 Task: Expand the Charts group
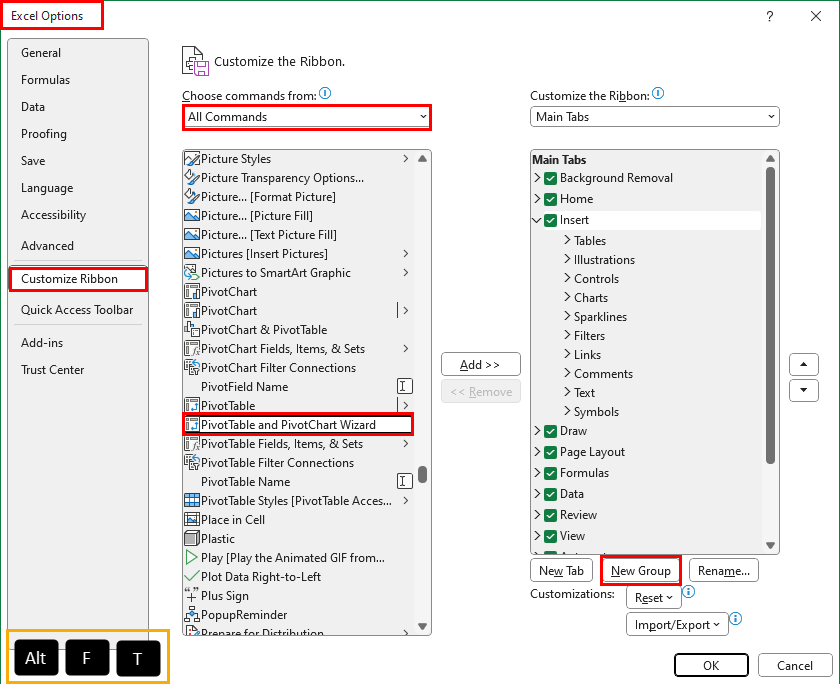567,297
